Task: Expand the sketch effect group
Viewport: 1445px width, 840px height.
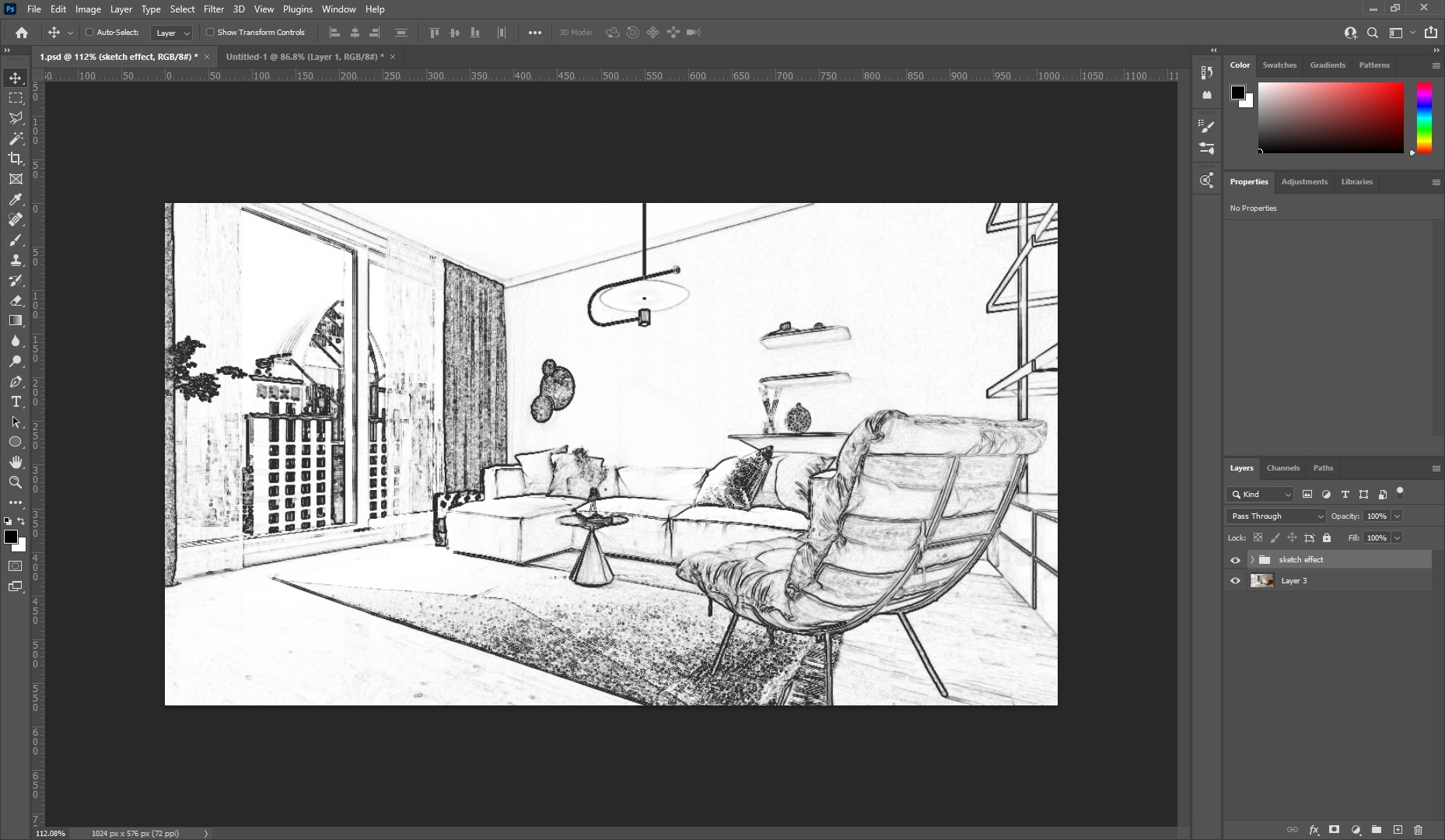Action: pos(1252,560)
